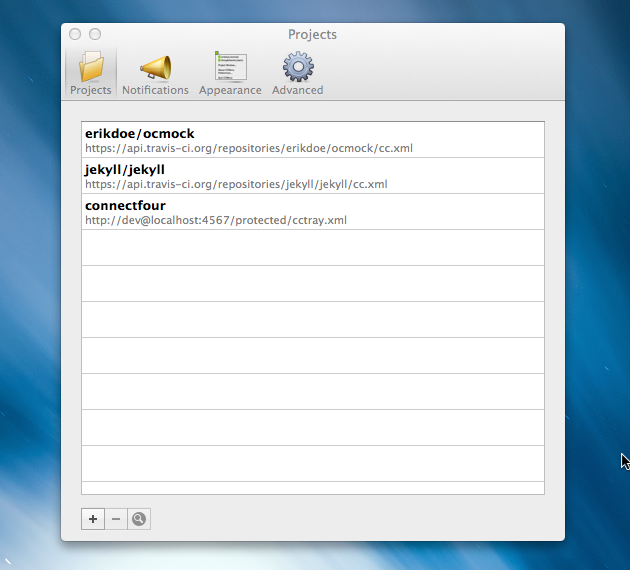Click the first window control button

(x=75, y=34)
